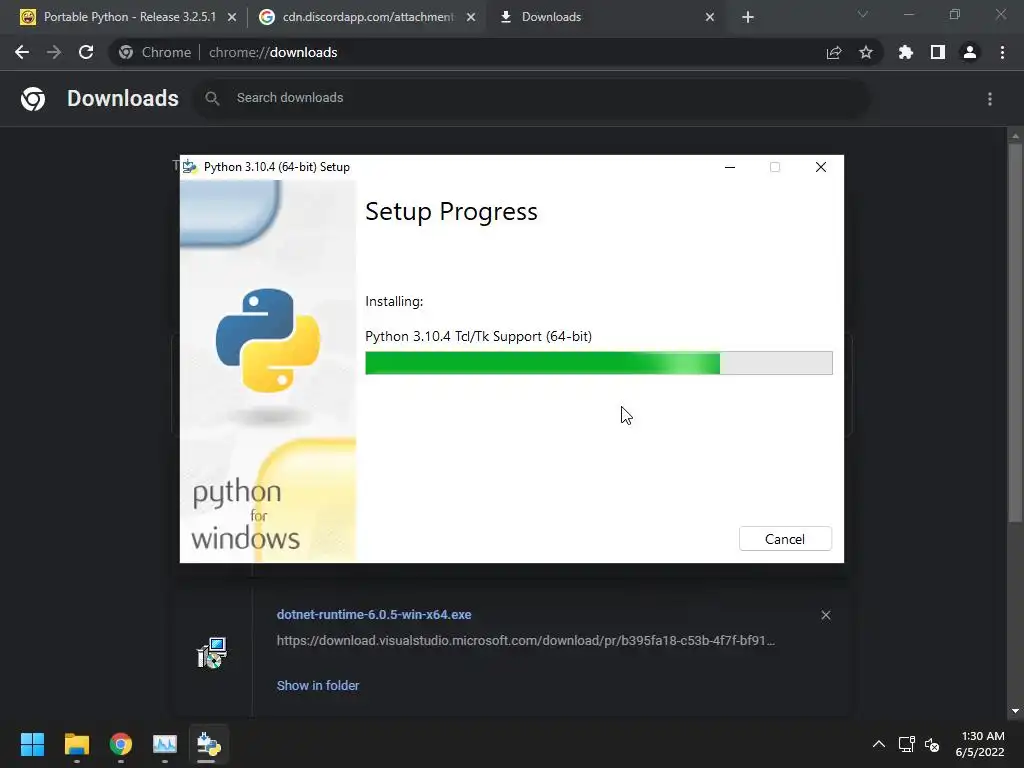Close the Portable Python tab
The width and height of the screenshot is (1024, 768).
tap(232, 18)
